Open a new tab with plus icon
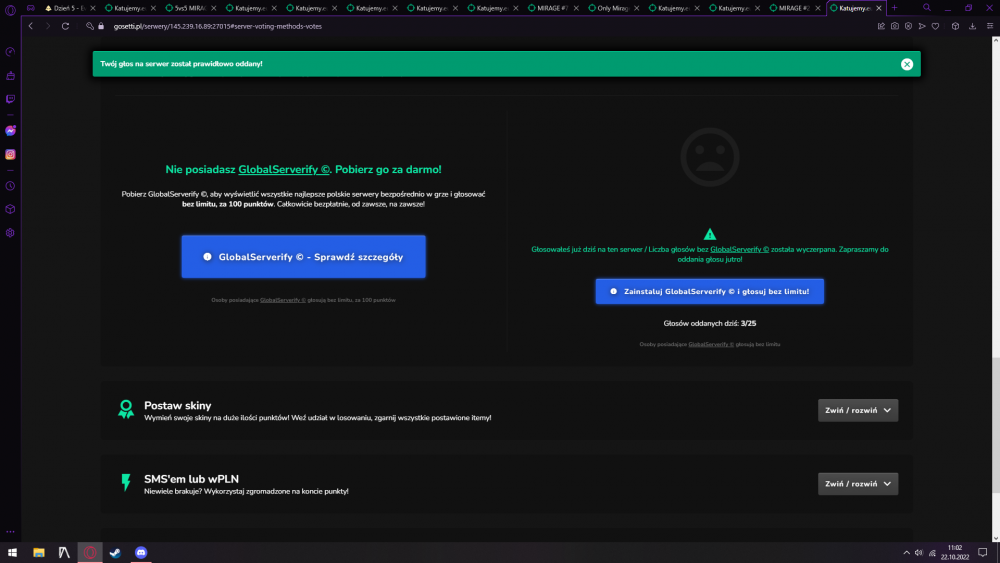1000x563 pixels. click(x=894, y=8)
